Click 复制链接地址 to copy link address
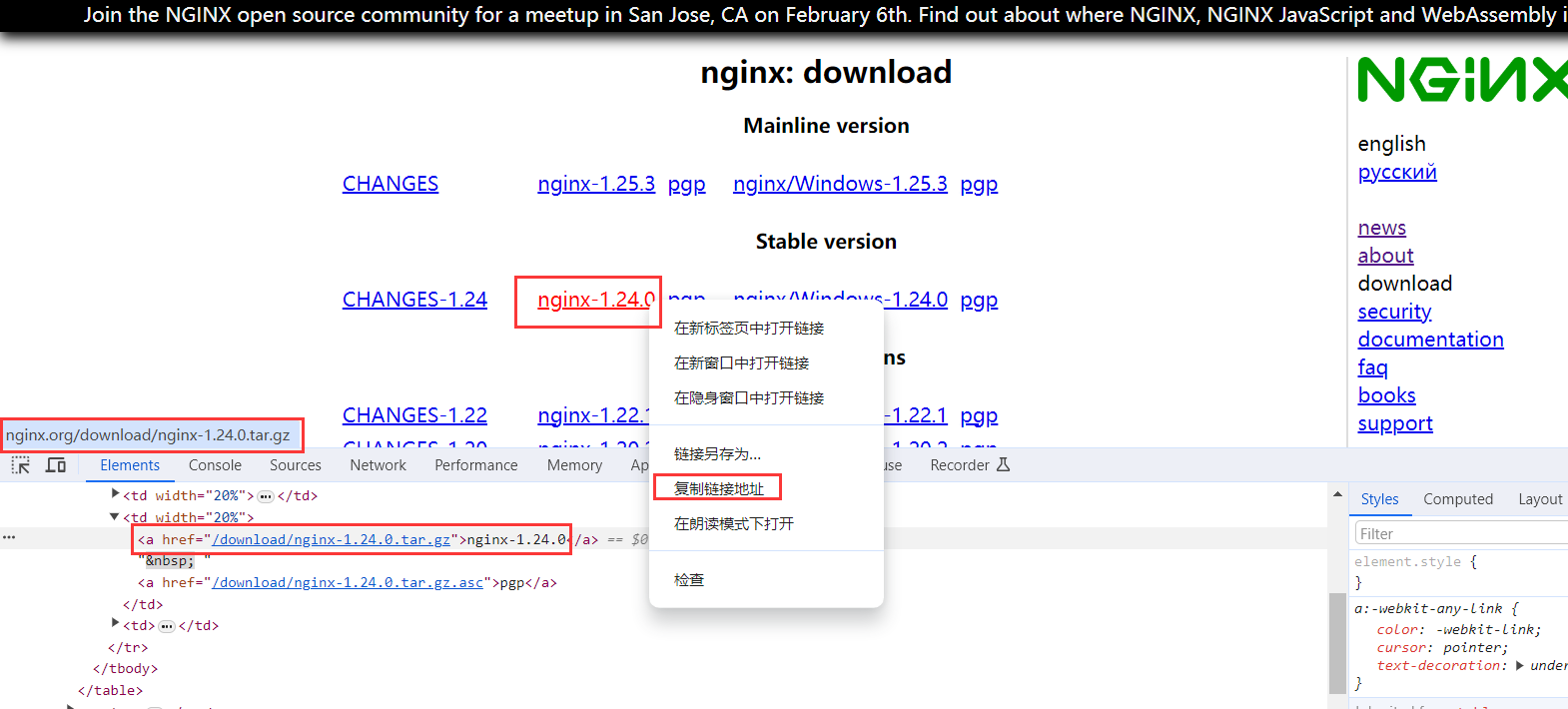Viewport: 1568px width, 709px height. (x=766, y=489)
